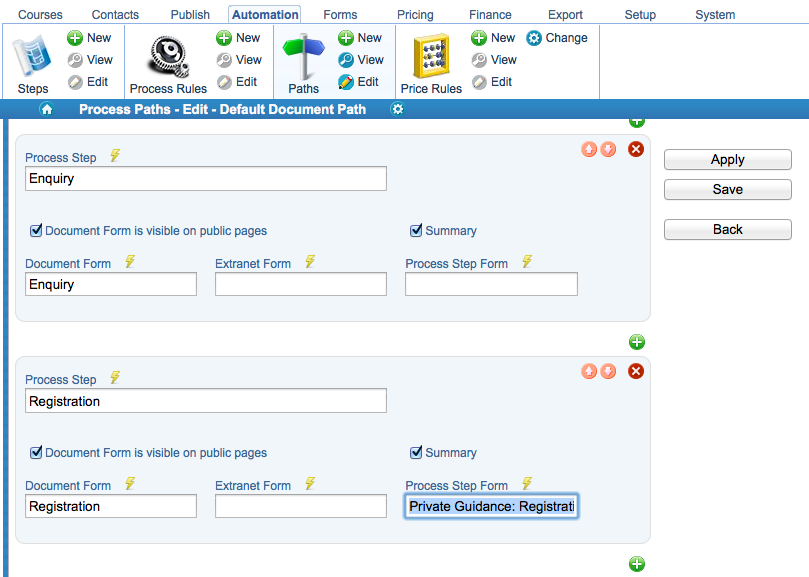809x577 pixels.
Task: Move the Registration step down
Action: [x=608, y=371]
